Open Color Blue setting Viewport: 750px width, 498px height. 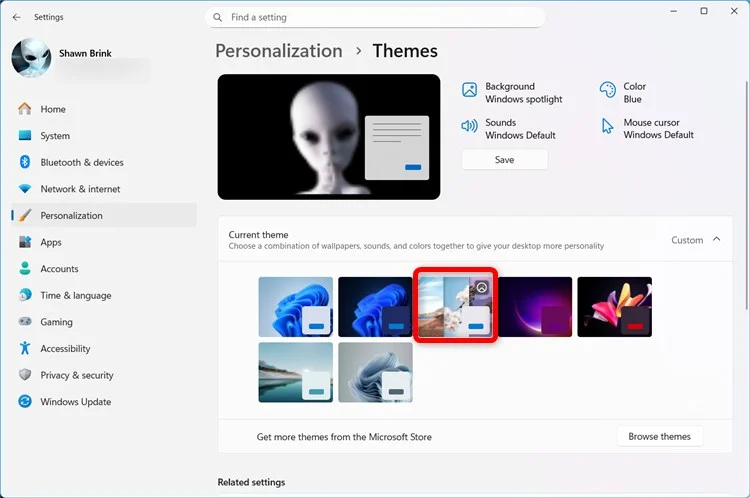(x=623, y=93)
